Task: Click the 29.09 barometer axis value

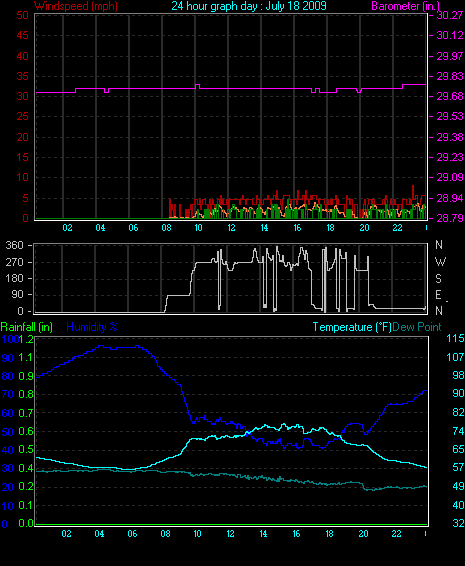Action: (450, 178)
